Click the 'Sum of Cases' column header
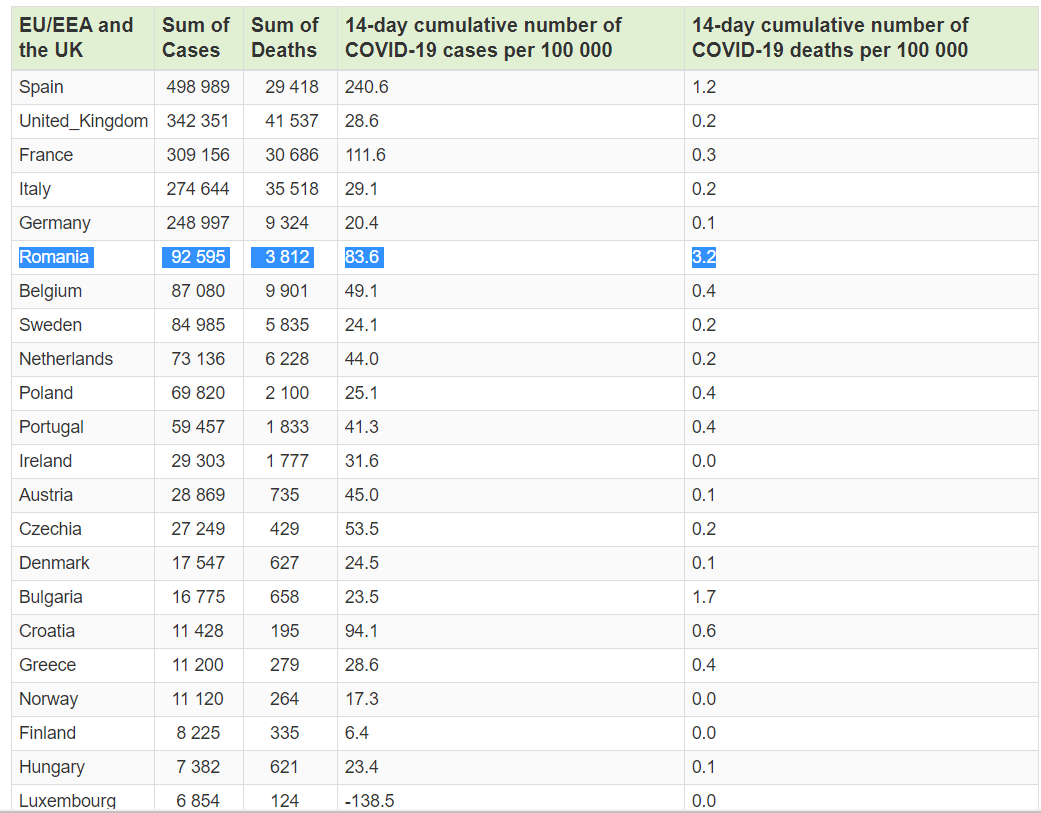The height and width of the screenshot is (813, 1041). [196, 38]
